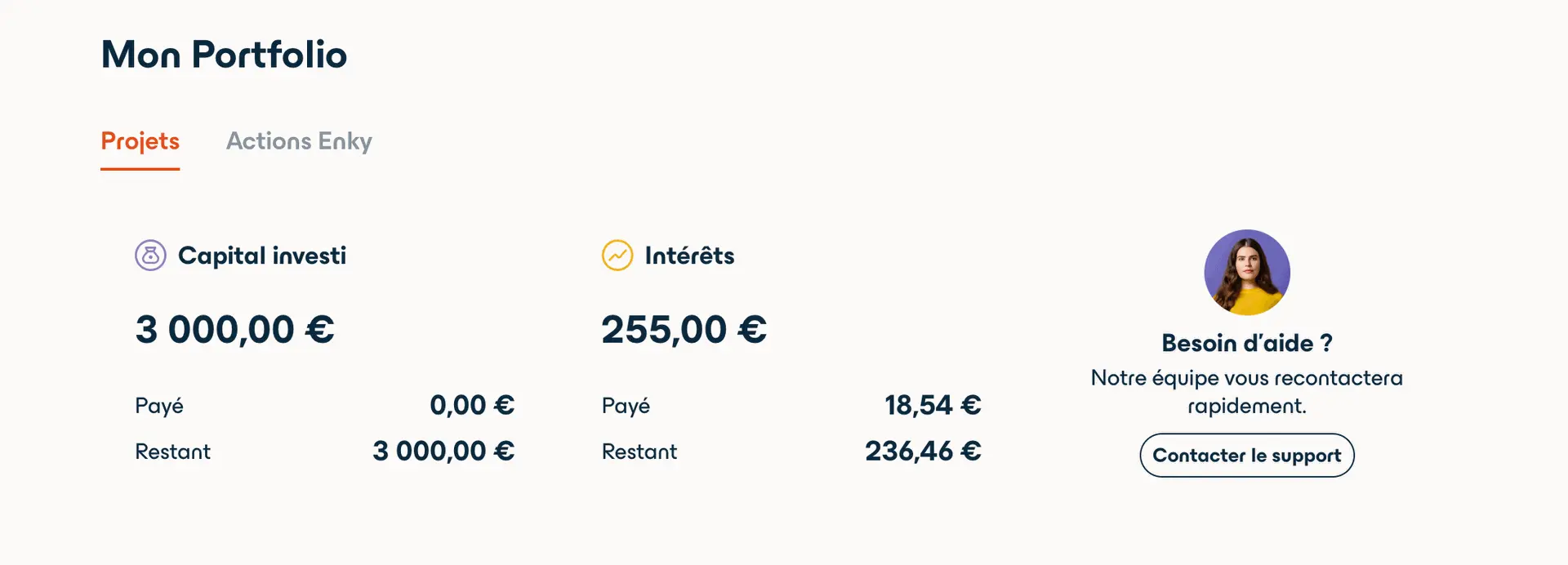Click the 18,54 € paid interest value
1568x565 pixels.
[x=932, y=404]
